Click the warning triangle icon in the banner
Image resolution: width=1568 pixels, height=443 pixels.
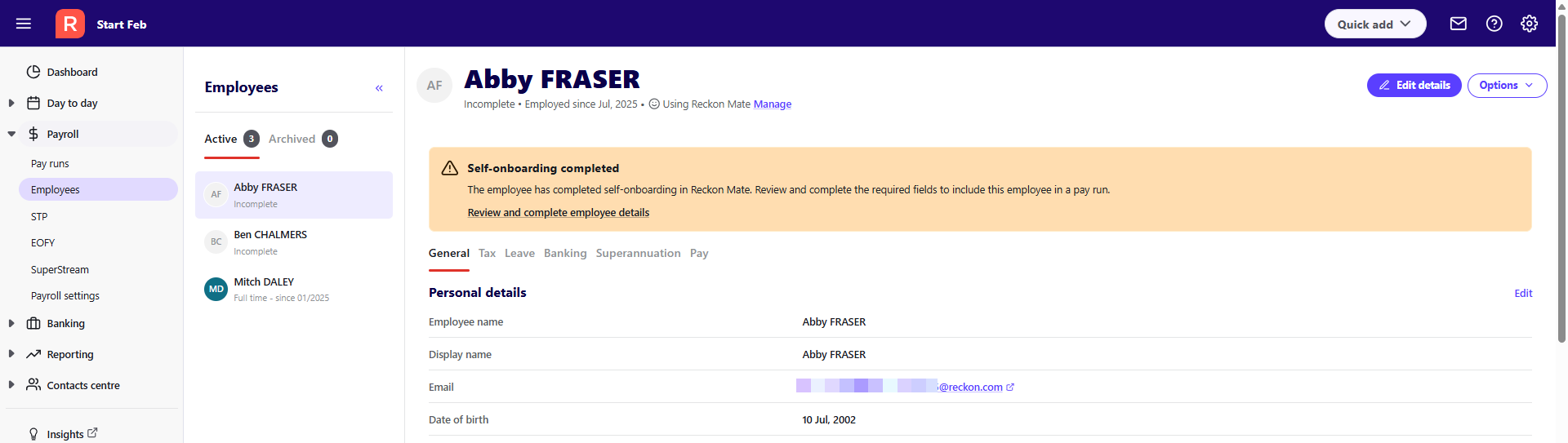449,168
